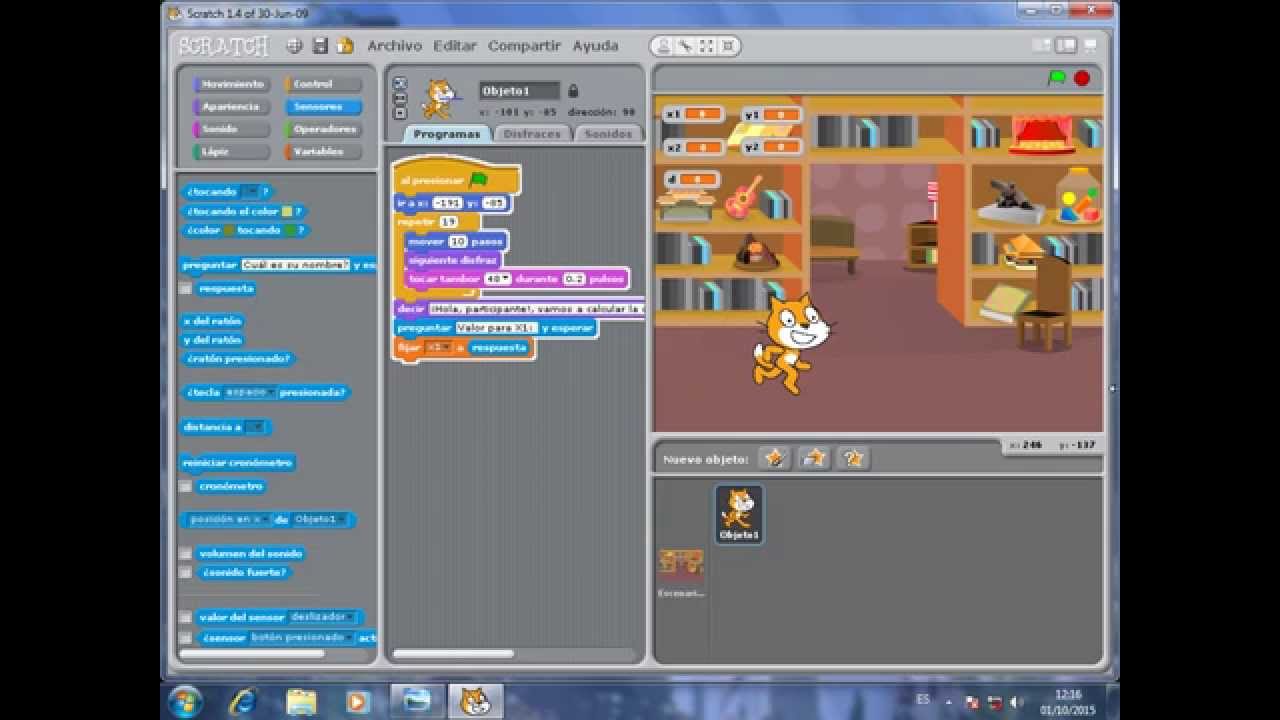
Task: Toggle the valor del sensor checkbox
Action: [186, 617]
